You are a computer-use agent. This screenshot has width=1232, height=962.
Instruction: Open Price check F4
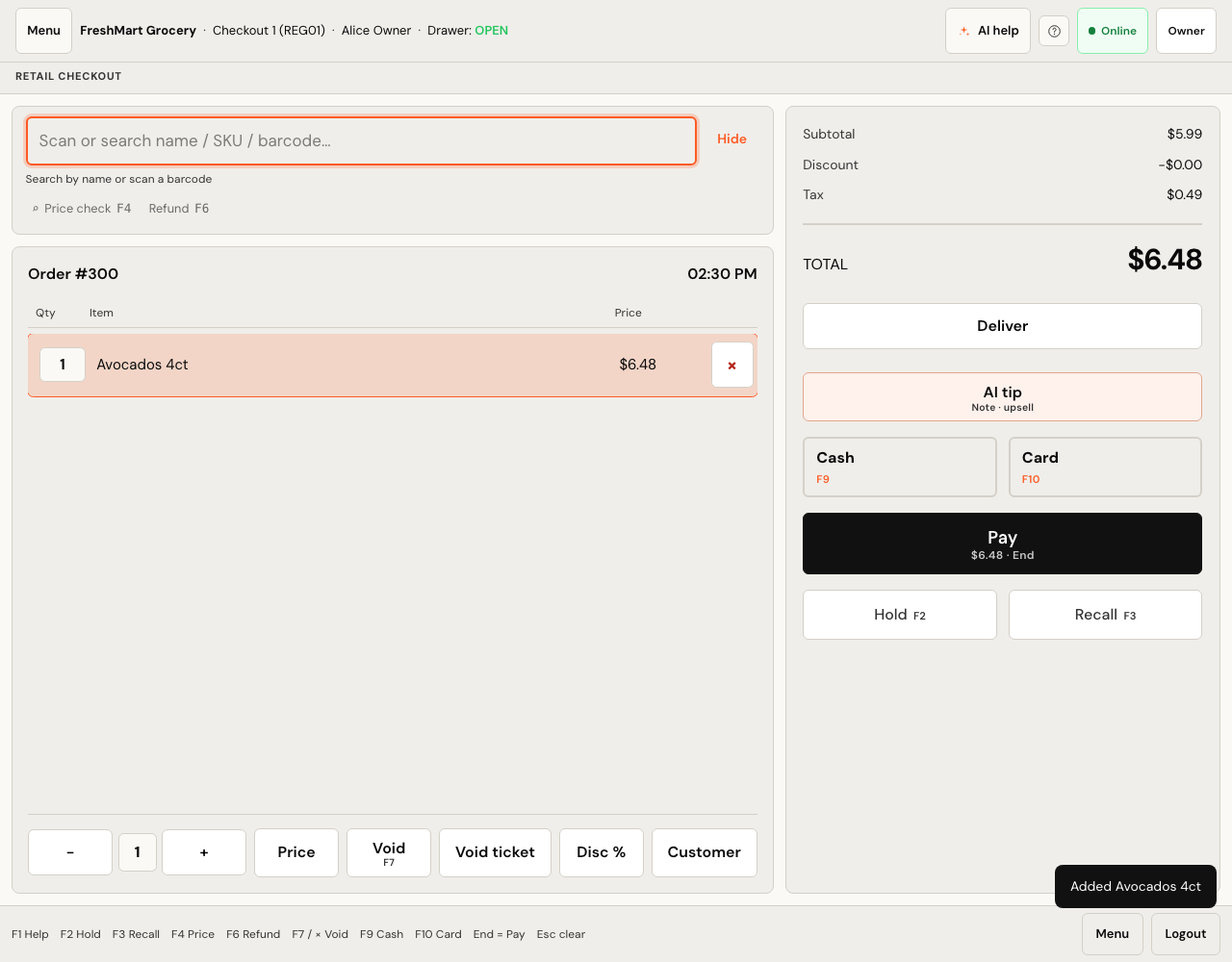[81, 209]
